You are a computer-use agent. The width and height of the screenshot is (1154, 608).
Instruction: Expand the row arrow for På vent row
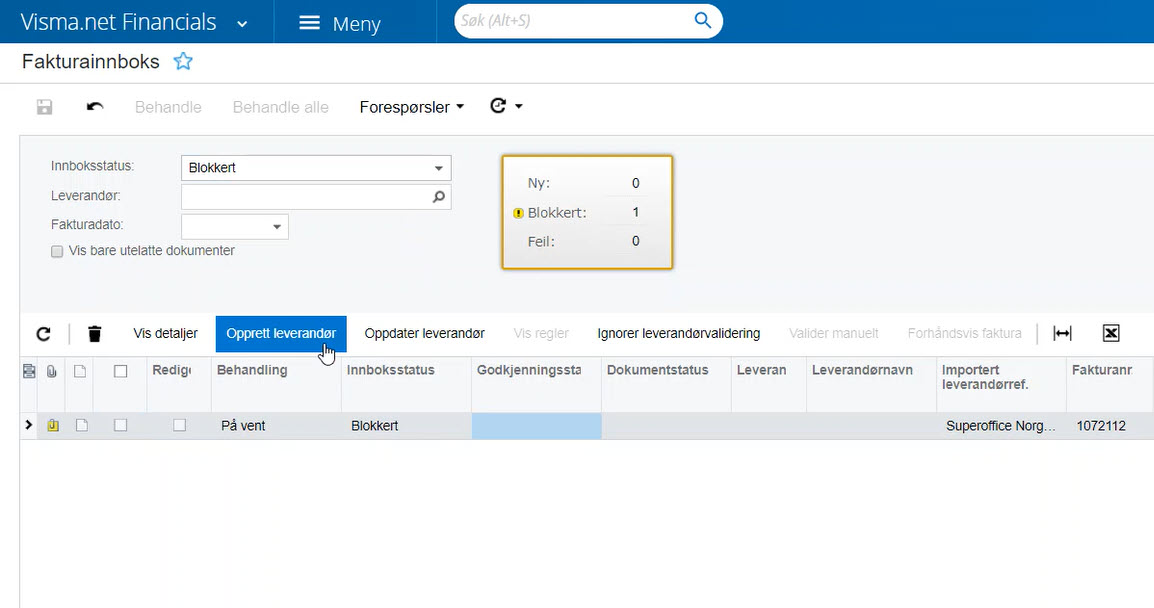tap(29, 425)
